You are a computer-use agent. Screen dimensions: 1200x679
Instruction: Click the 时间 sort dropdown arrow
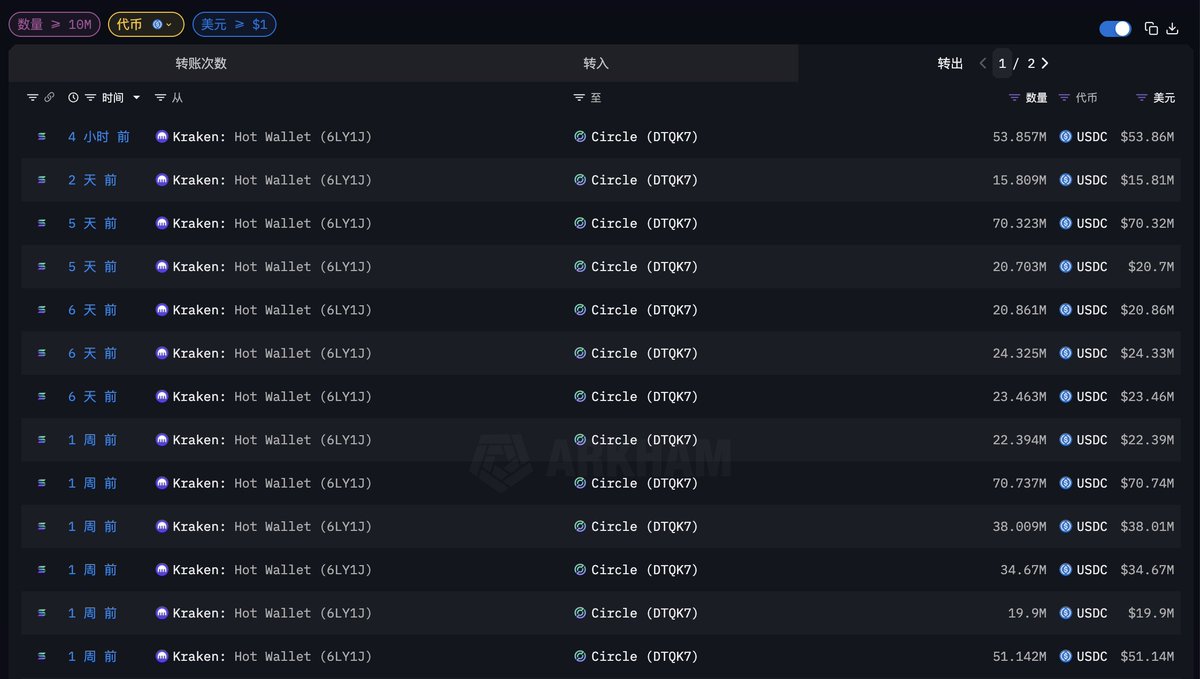tap(136, 98)
